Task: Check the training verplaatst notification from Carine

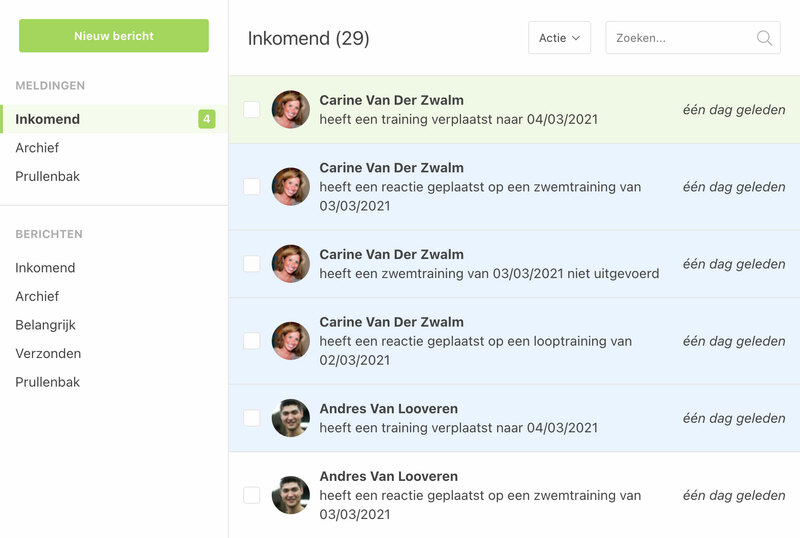Action: [252, 109]
